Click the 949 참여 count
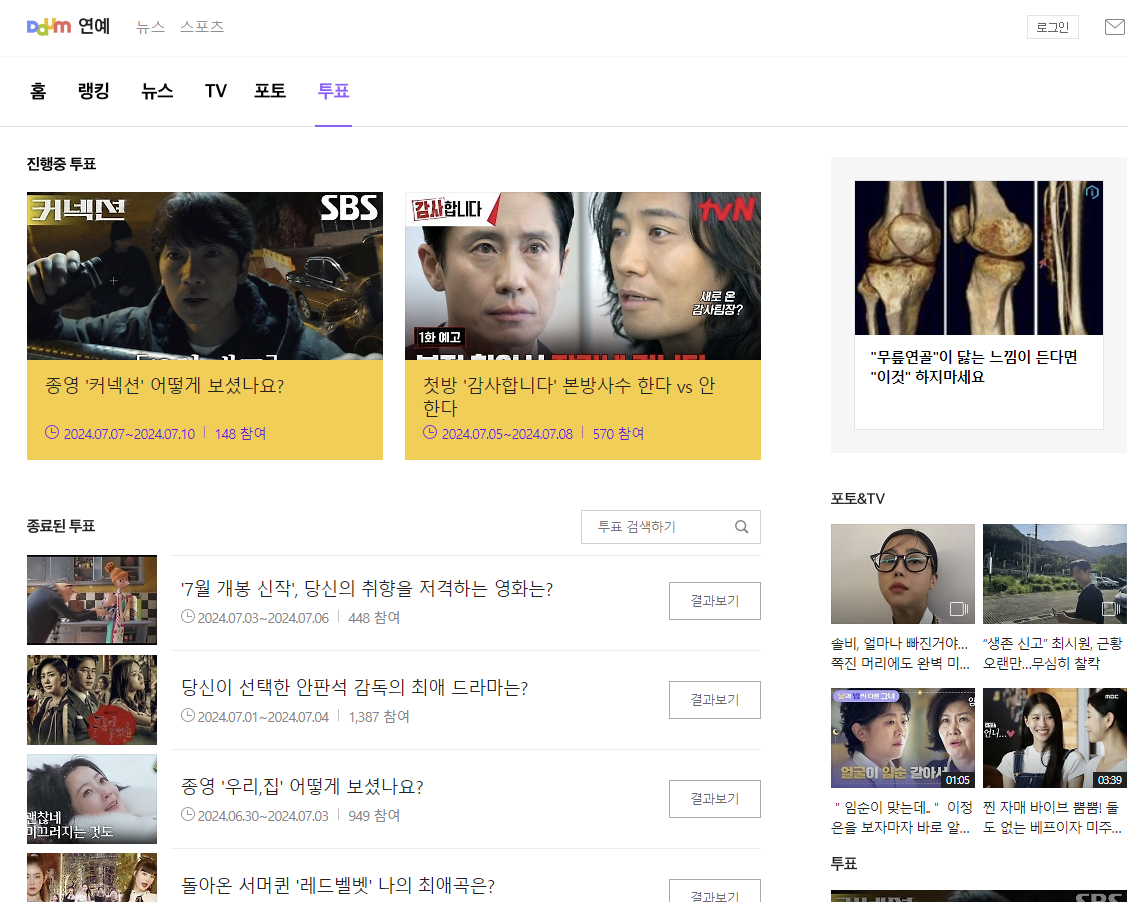Image resolution: width=1128 pixels, height=902 pixels. pos(374,816)
